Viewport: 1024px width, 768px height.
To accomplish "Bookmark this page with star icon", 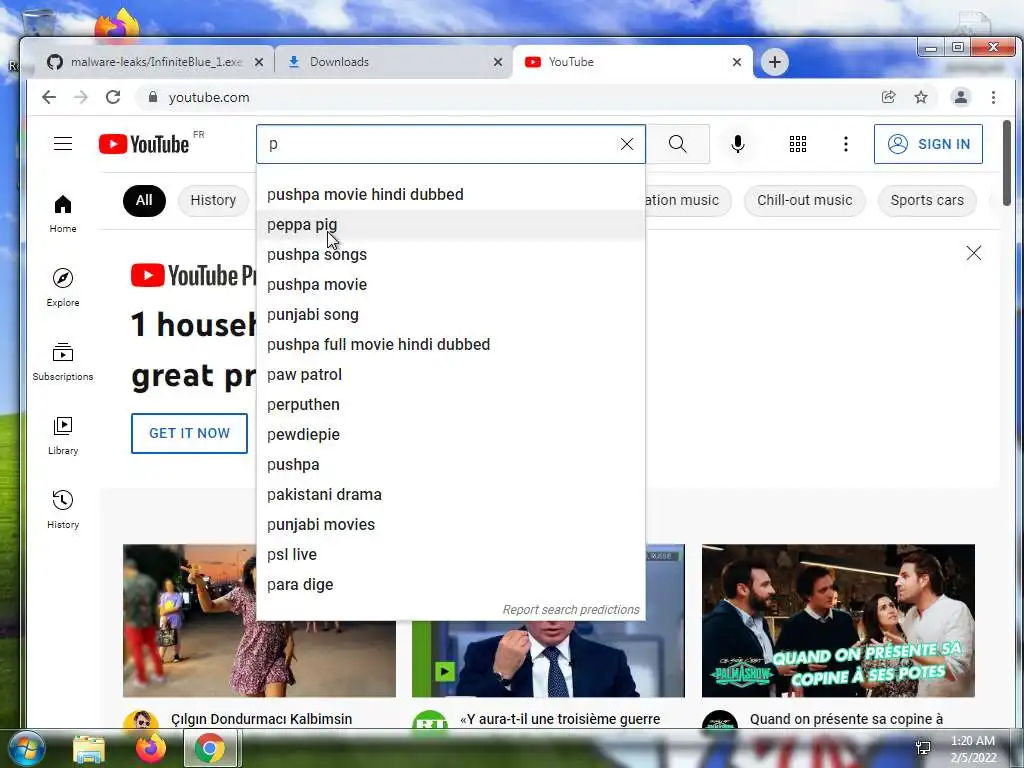I will click(x=921, y=97).
